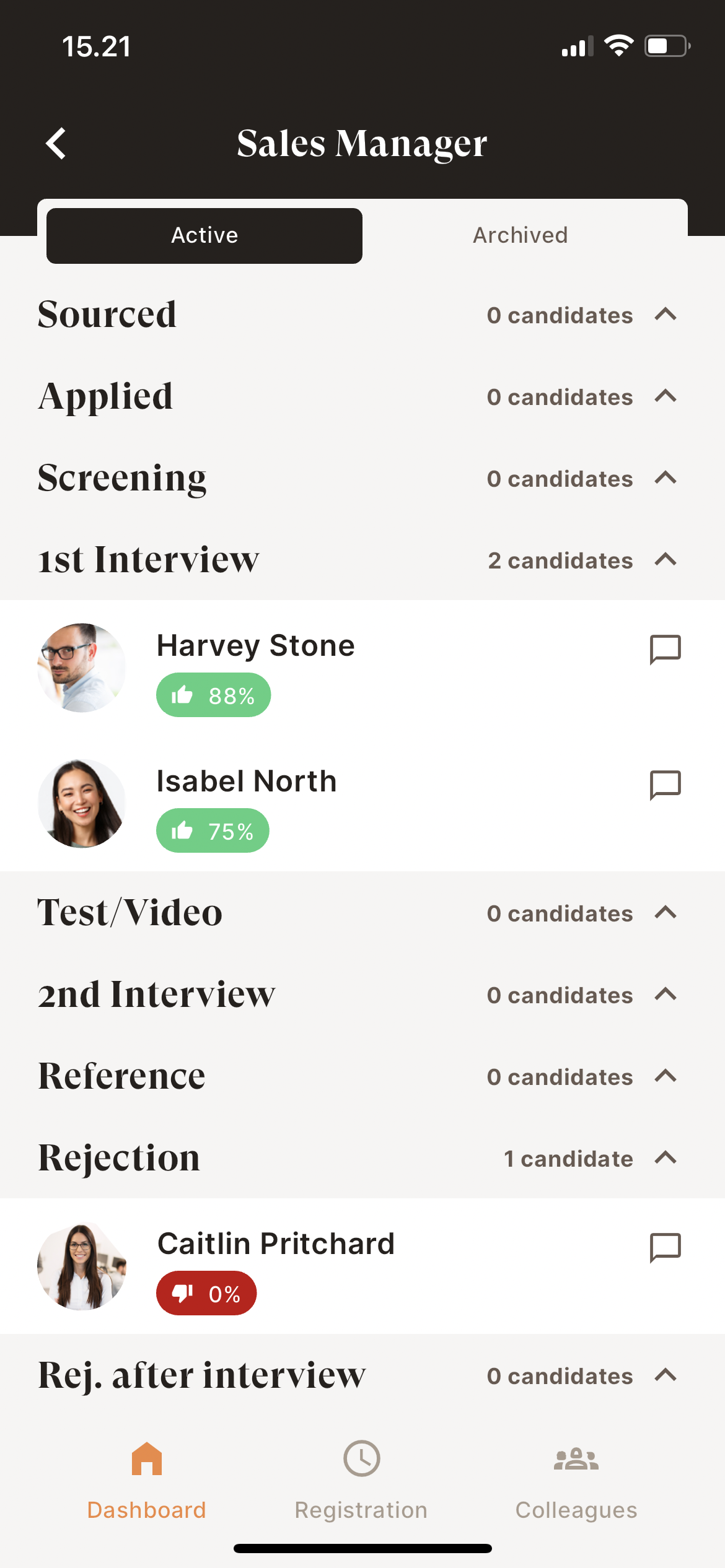Viewport: 725px width, 1568px height.
Task: Collapse the 1st Interview section
Action: [666, 560]
